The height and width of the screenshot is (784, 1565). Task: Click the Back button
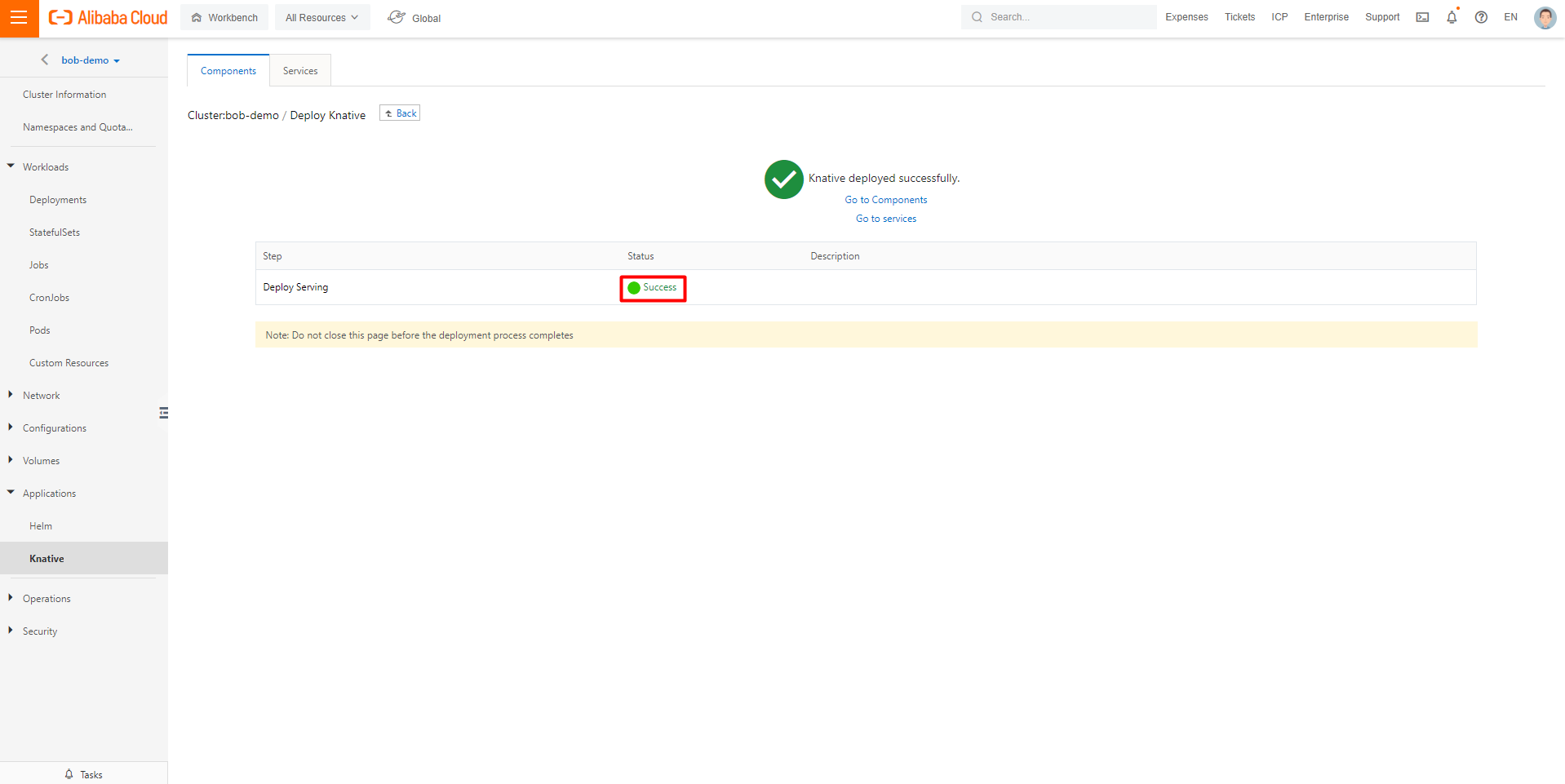tap(400, 113)
